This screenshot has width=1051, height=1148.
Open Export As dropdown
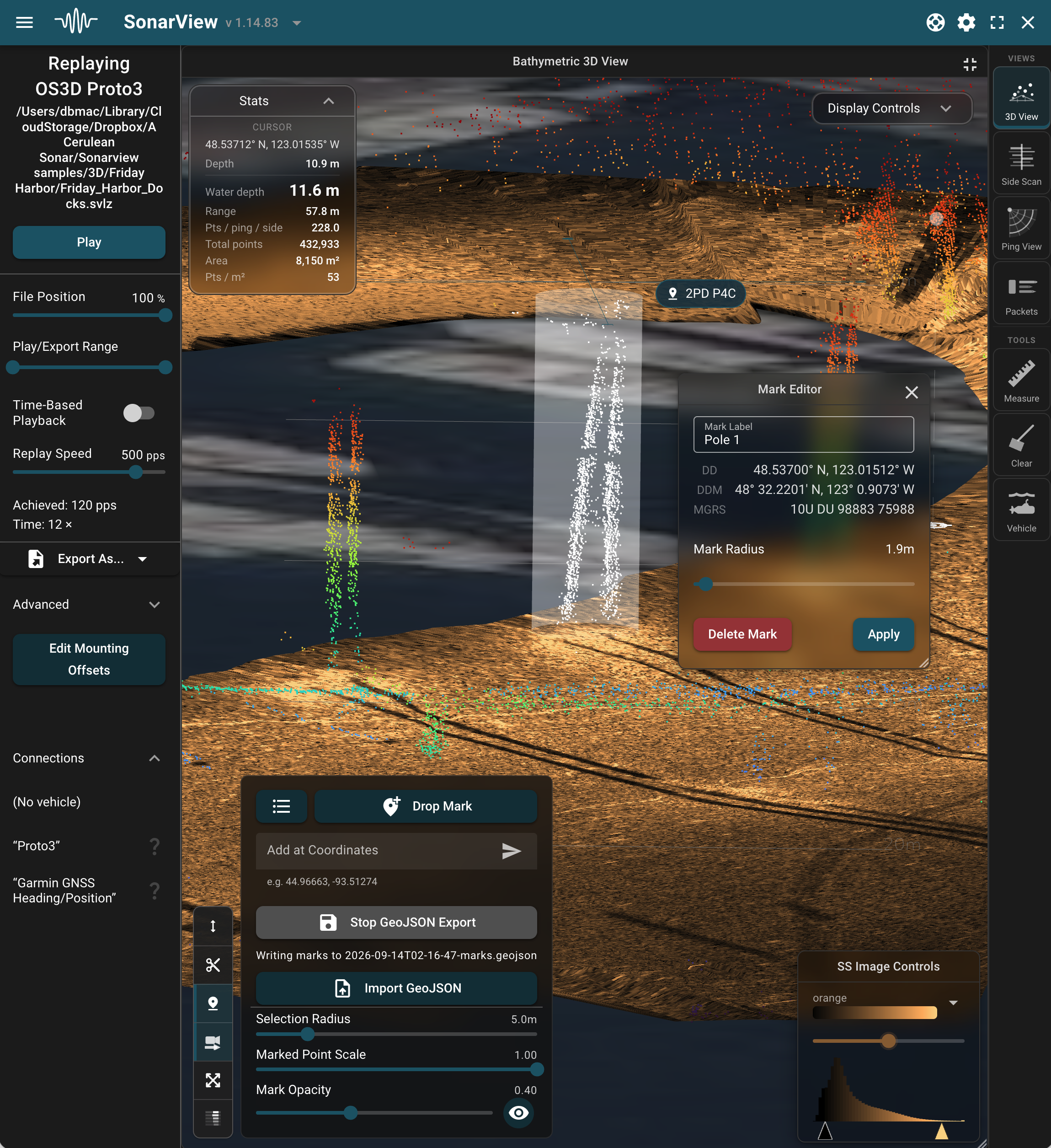click(x=89, y=558)
